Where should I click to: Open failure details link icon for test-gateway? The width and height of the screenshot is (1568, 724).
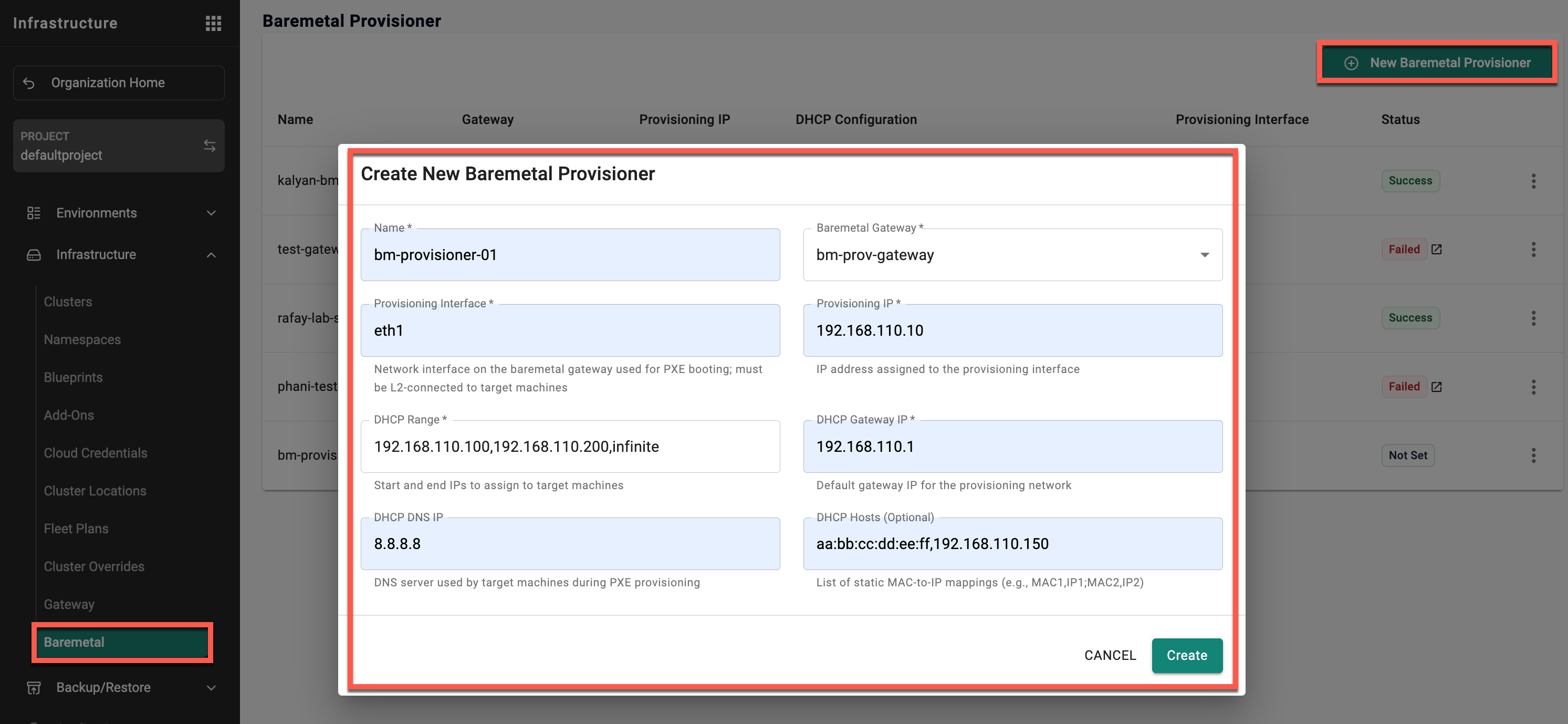(x=1437, y=249)
